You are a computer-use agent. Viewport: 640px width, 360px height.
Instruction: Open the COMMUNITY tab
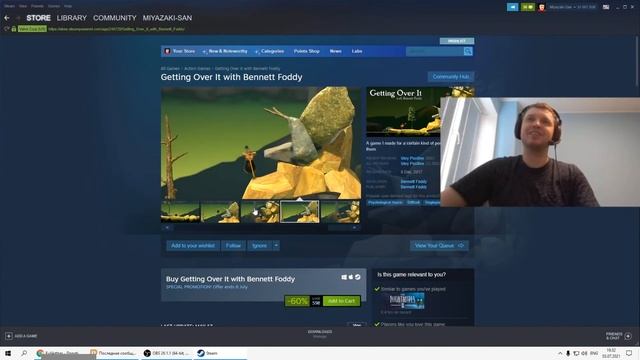tap(115, 18)
